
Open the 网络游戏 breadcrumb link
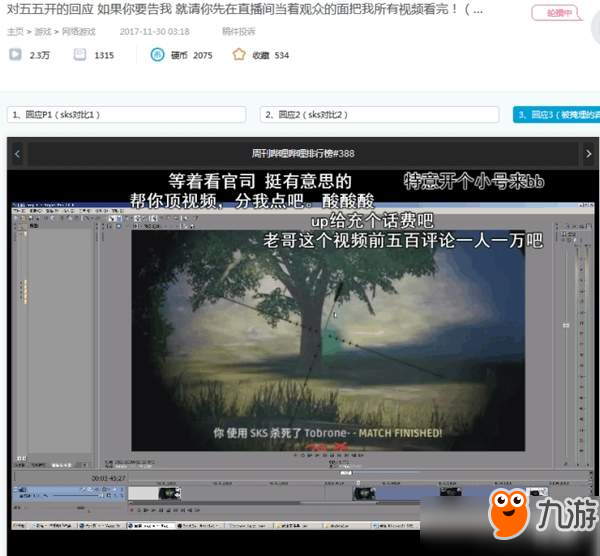[x=78, y=32]
